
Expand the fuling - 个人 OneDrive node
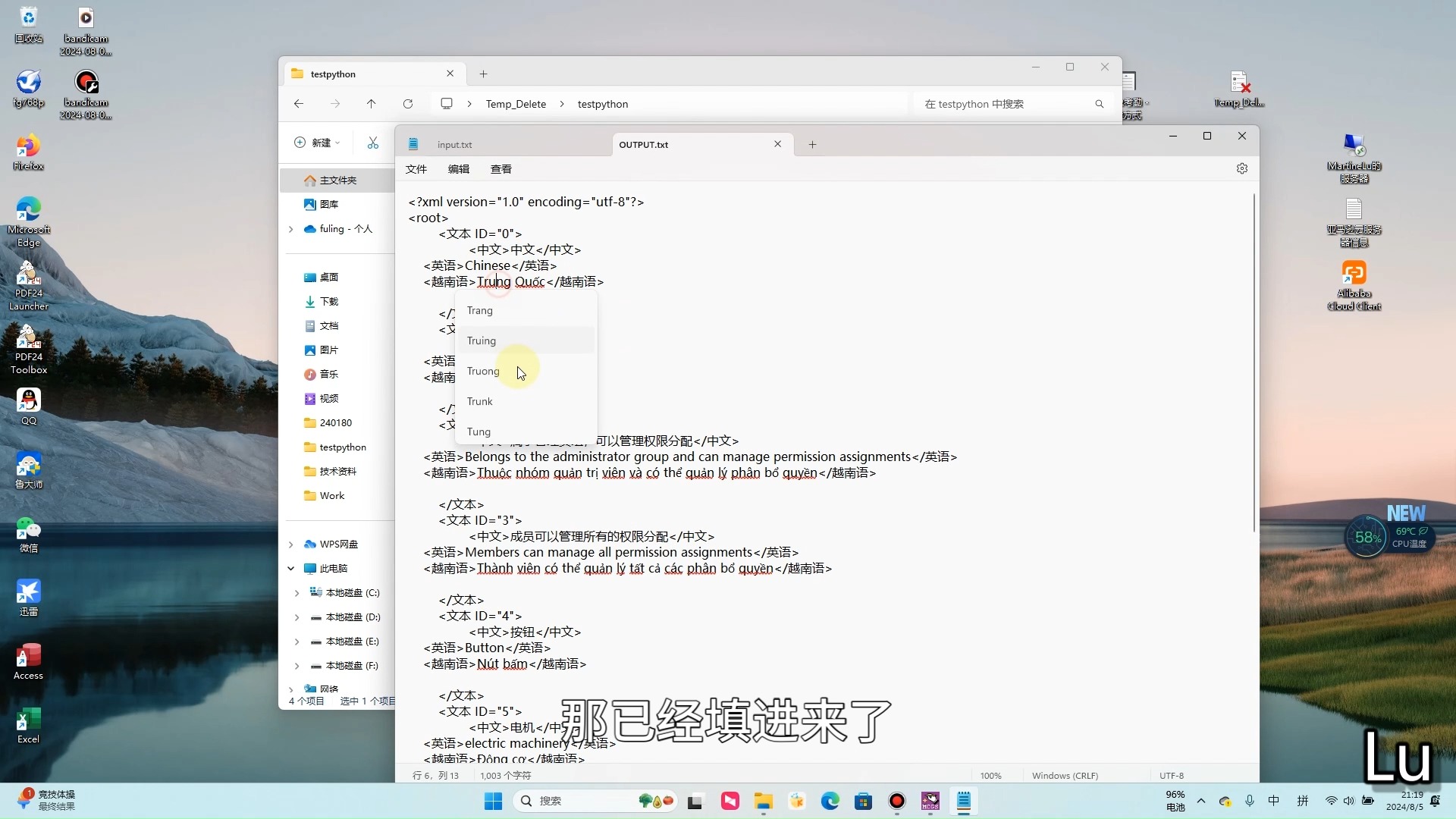point(291,228)
